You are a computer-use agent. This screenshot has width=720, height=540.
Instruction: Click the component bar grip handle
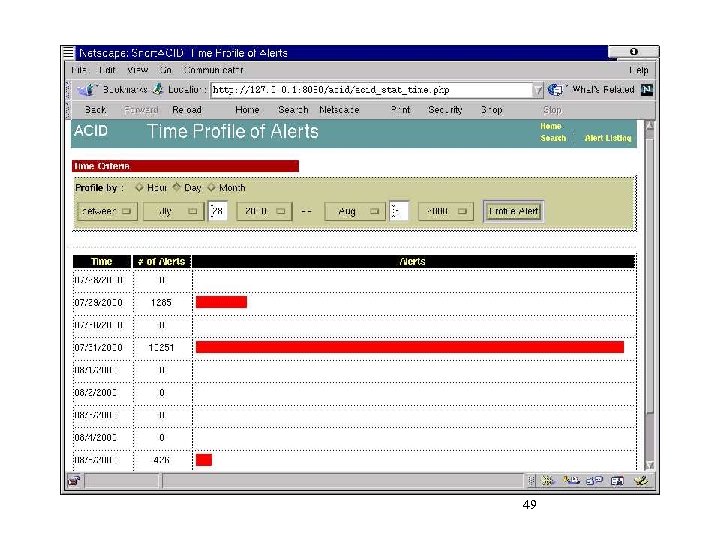pyautogui.click(x=531, y=481)
